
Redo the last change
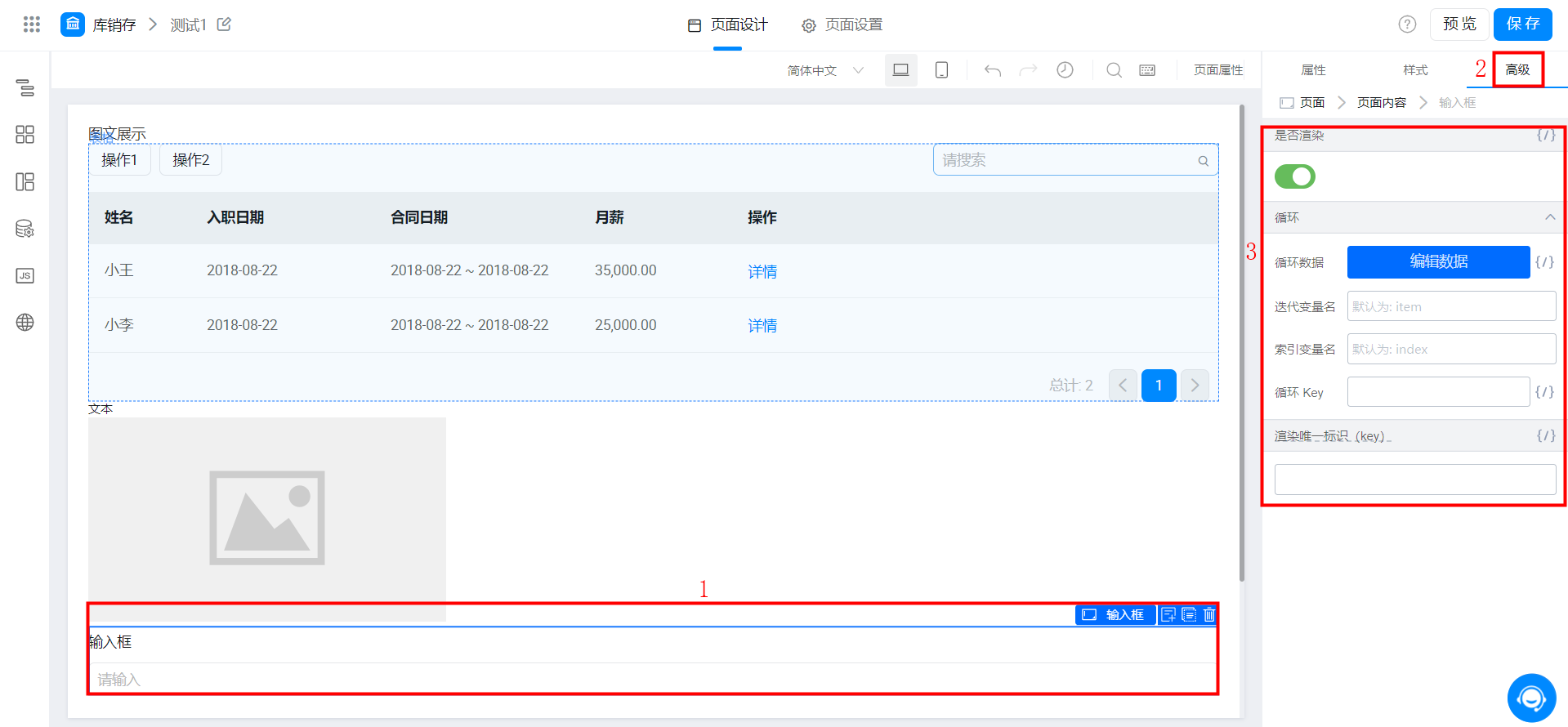tap(1028, 70)
